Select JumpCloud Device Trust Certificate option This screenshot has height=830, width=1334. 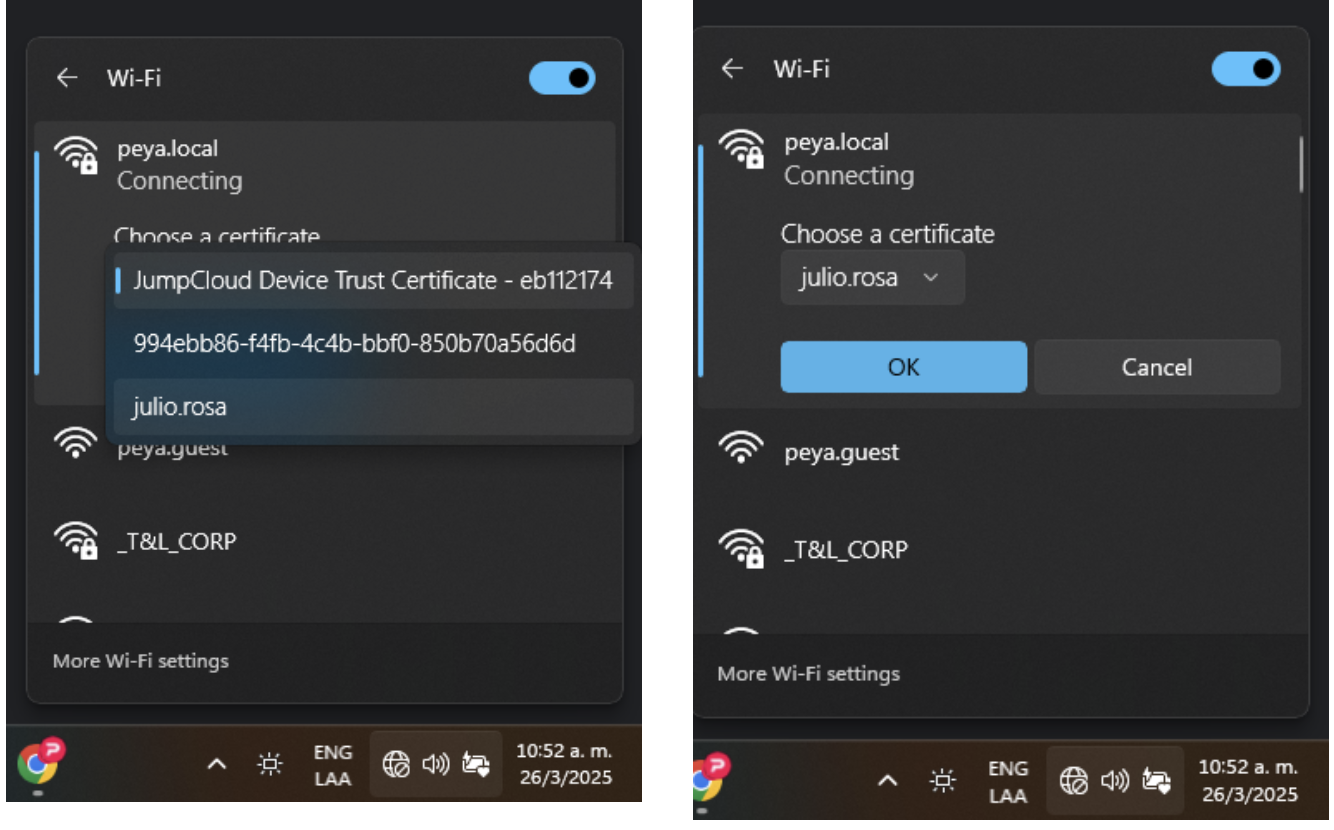(373, 280)
